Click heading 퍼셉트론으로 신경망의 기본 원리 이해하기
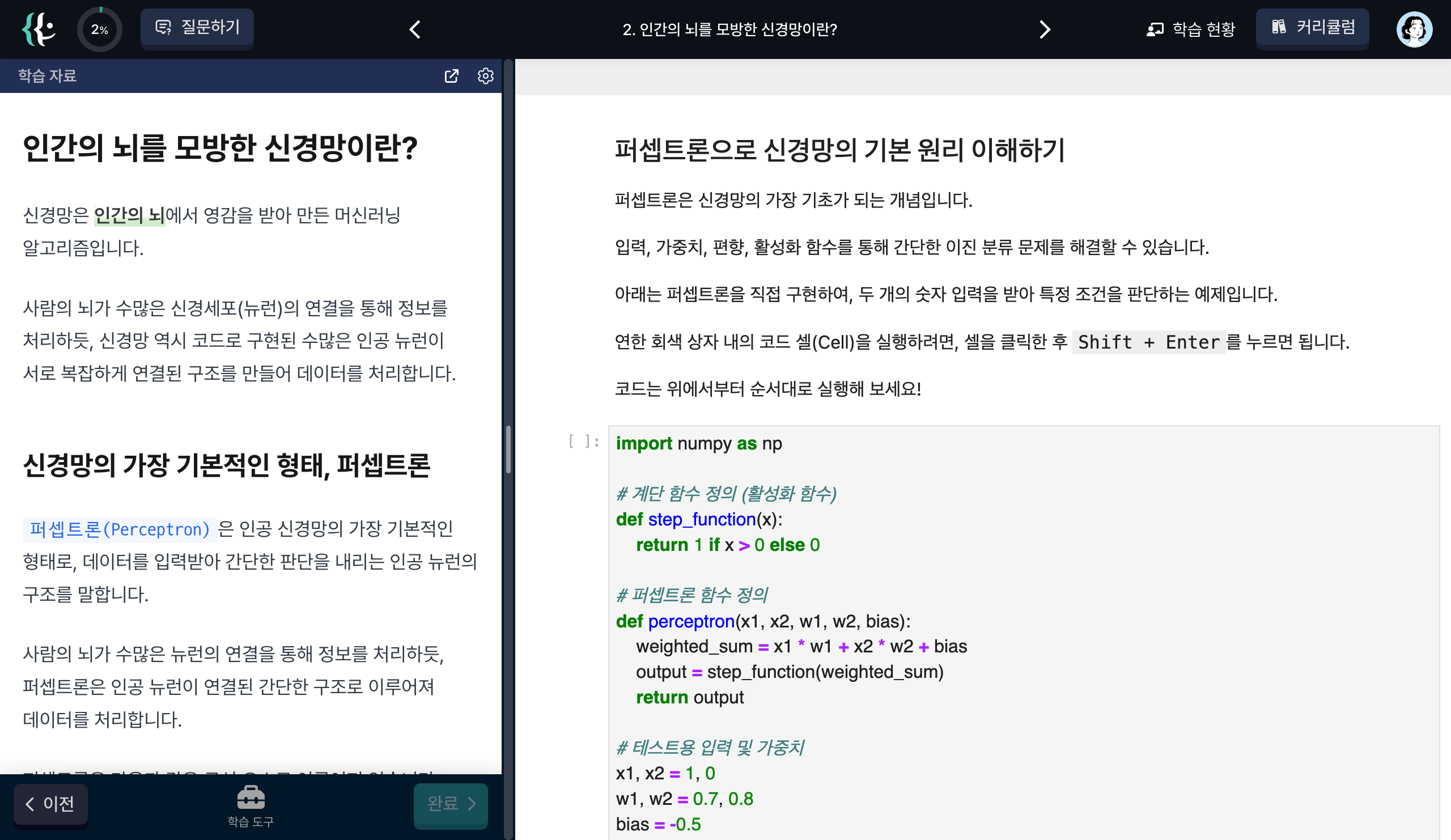1451x840 pixels. click(839, 150)
